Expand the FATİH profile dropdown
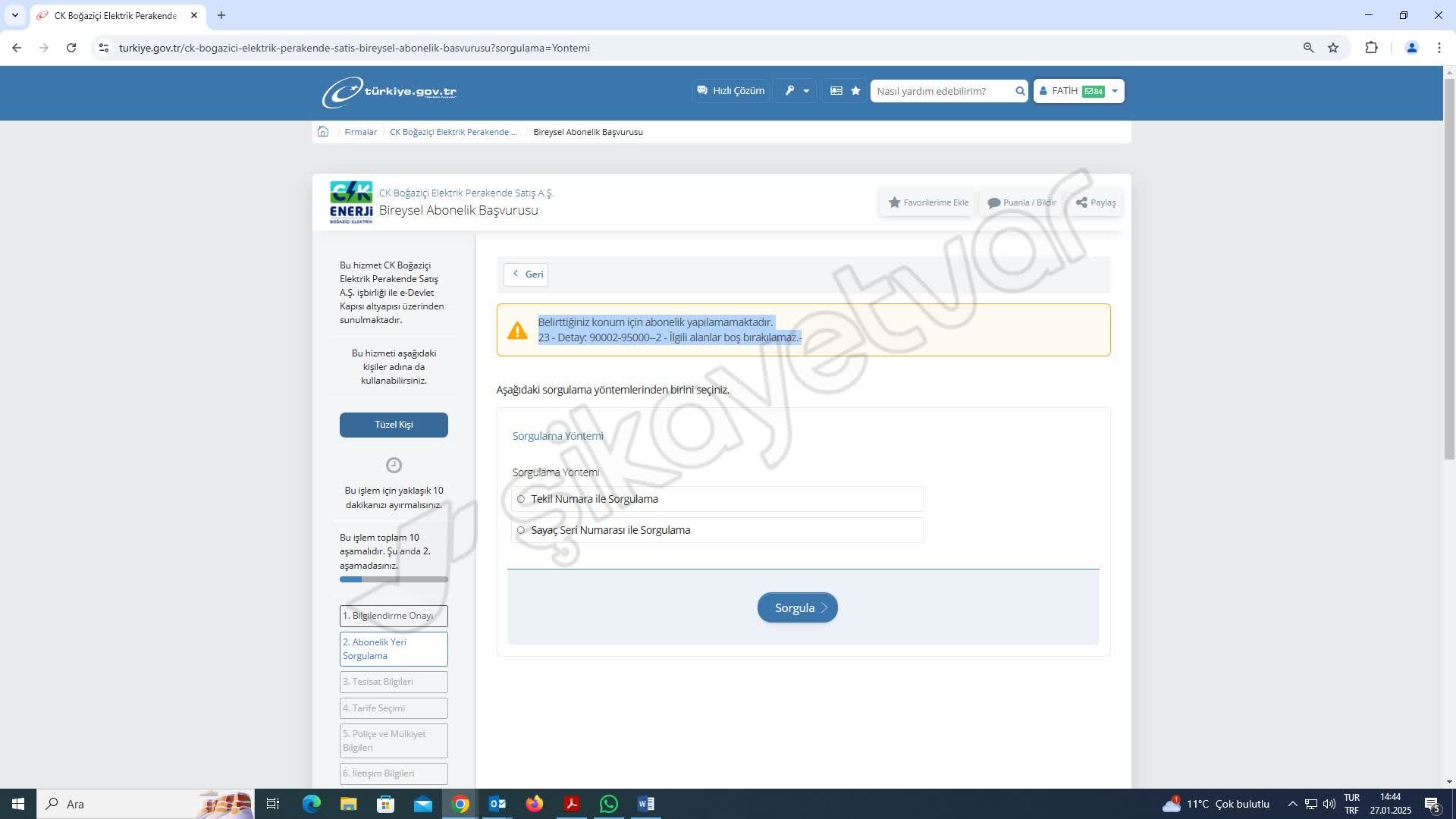Image resolution: width=1456 pixels, height=819 pixels. pyautogui.click(x=1114, y=90)
